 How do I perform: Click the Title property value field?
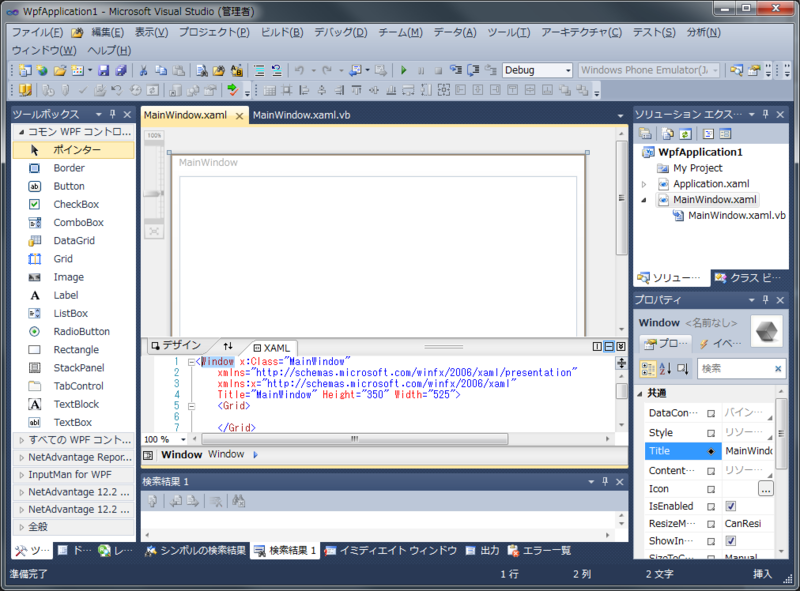[x=748, y=451]
